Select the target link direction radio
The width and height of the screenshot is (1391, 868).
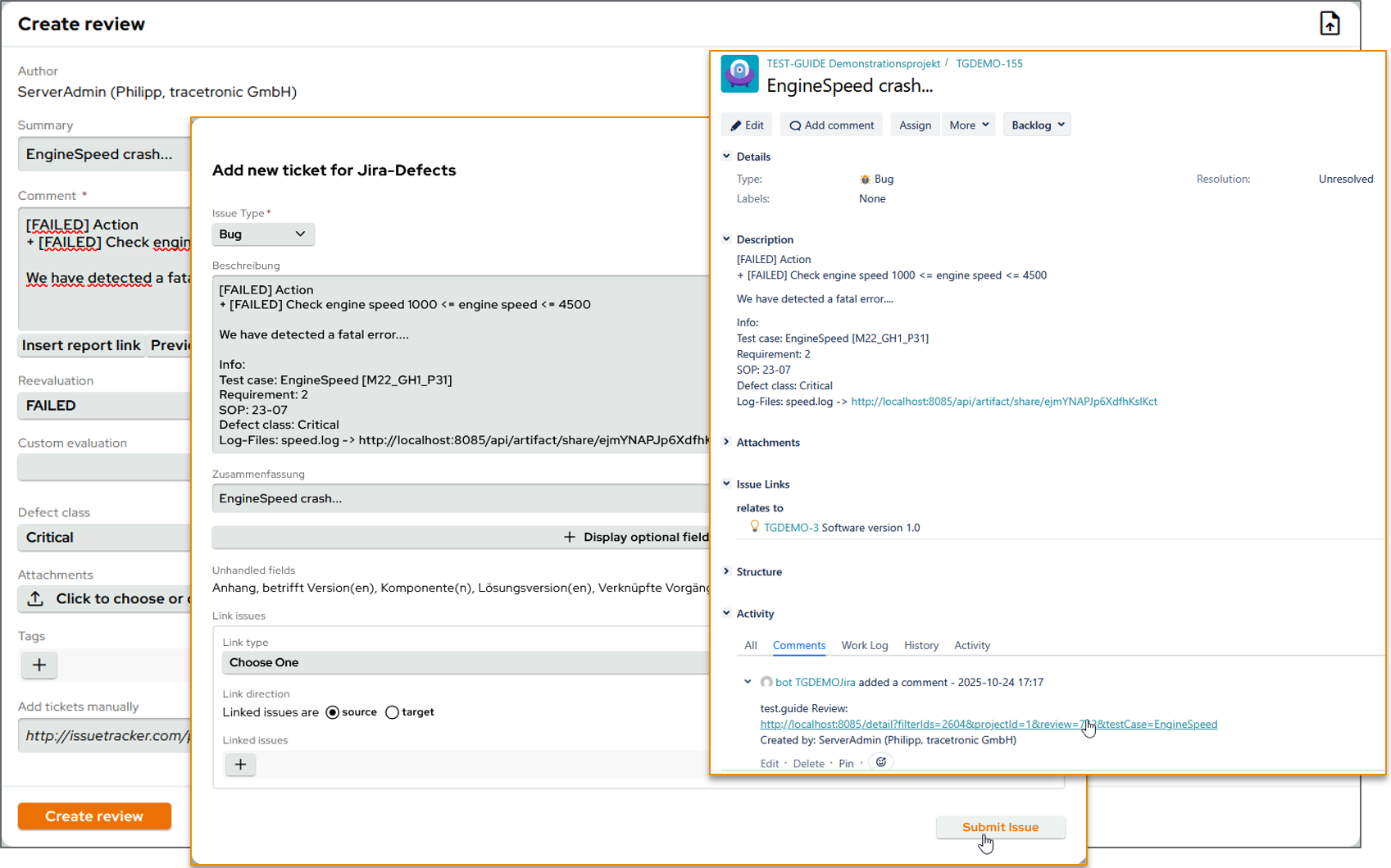(392, 712)
